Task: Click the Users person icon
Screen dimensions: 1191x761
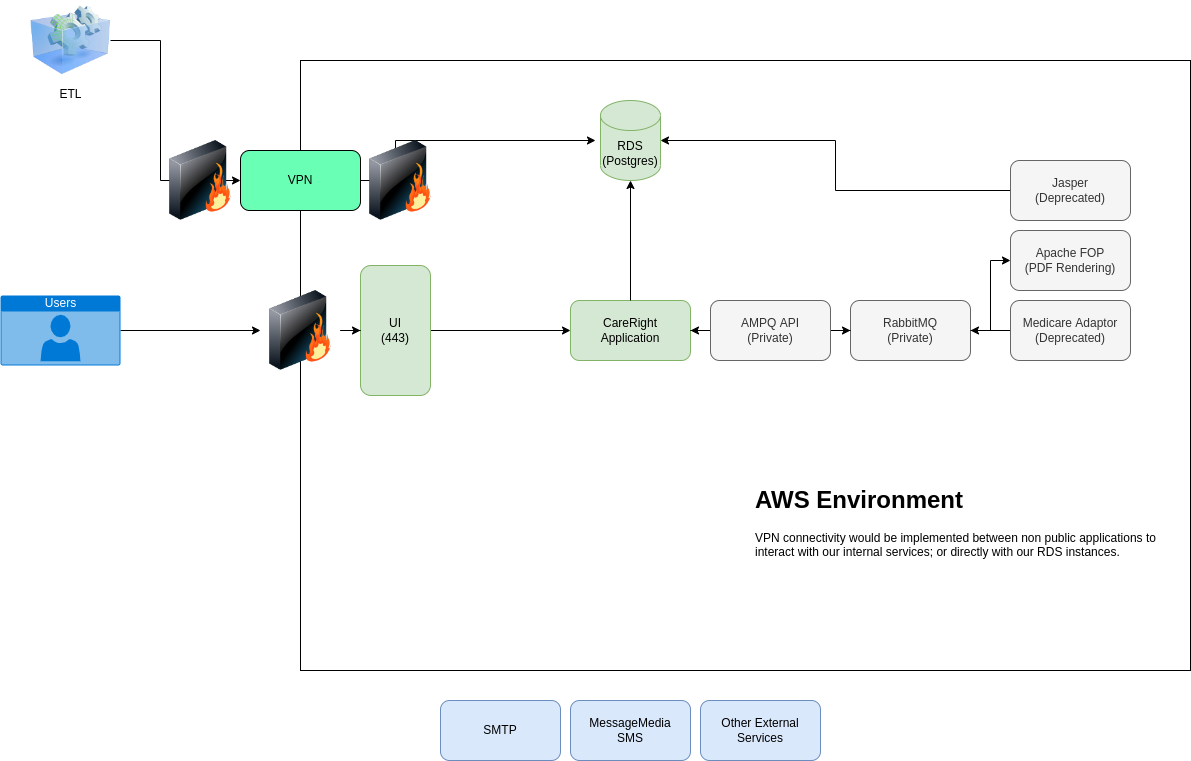Action: click(60, 339)
